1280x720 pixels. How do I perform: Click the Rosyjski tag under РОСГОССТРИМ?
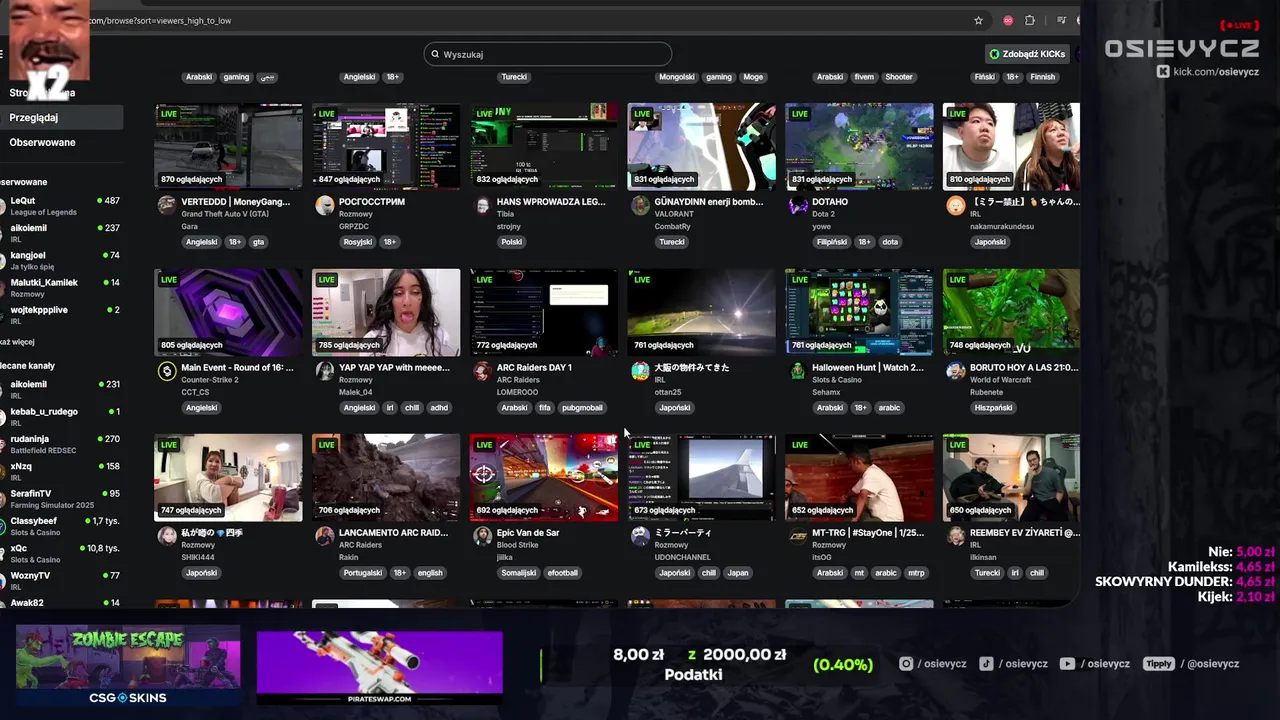[357, 242]
